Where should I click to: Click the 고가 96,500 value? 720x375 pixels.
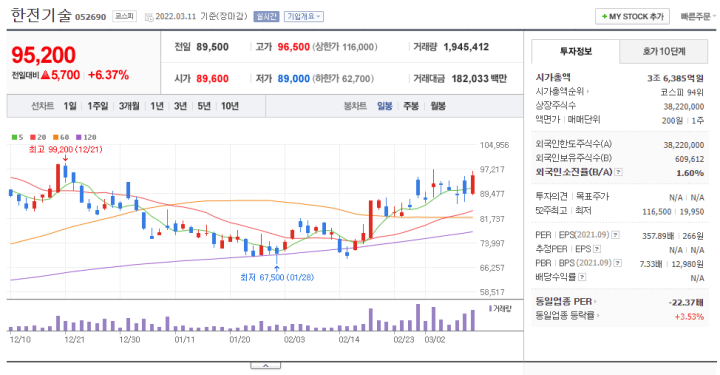293,47
